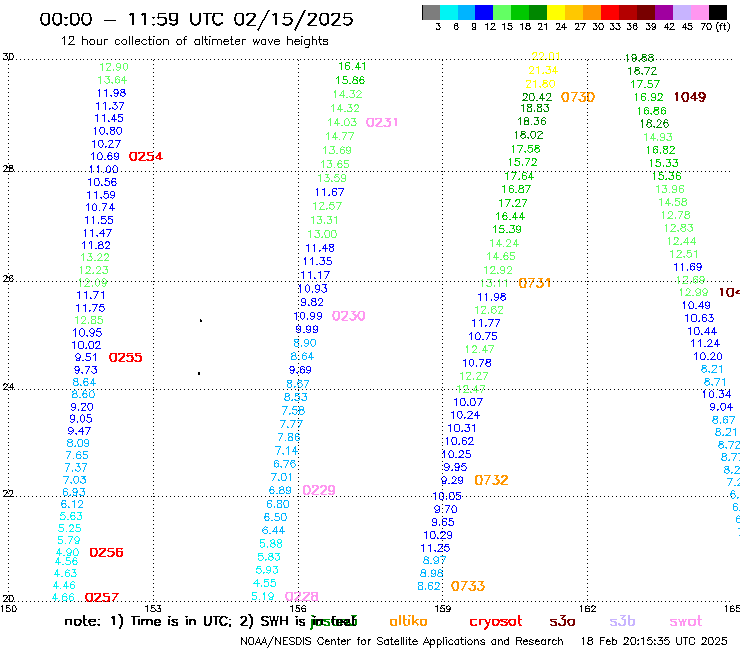Click the wave height value 11.25
The image size is (740, 650).
tap(436, 548)
